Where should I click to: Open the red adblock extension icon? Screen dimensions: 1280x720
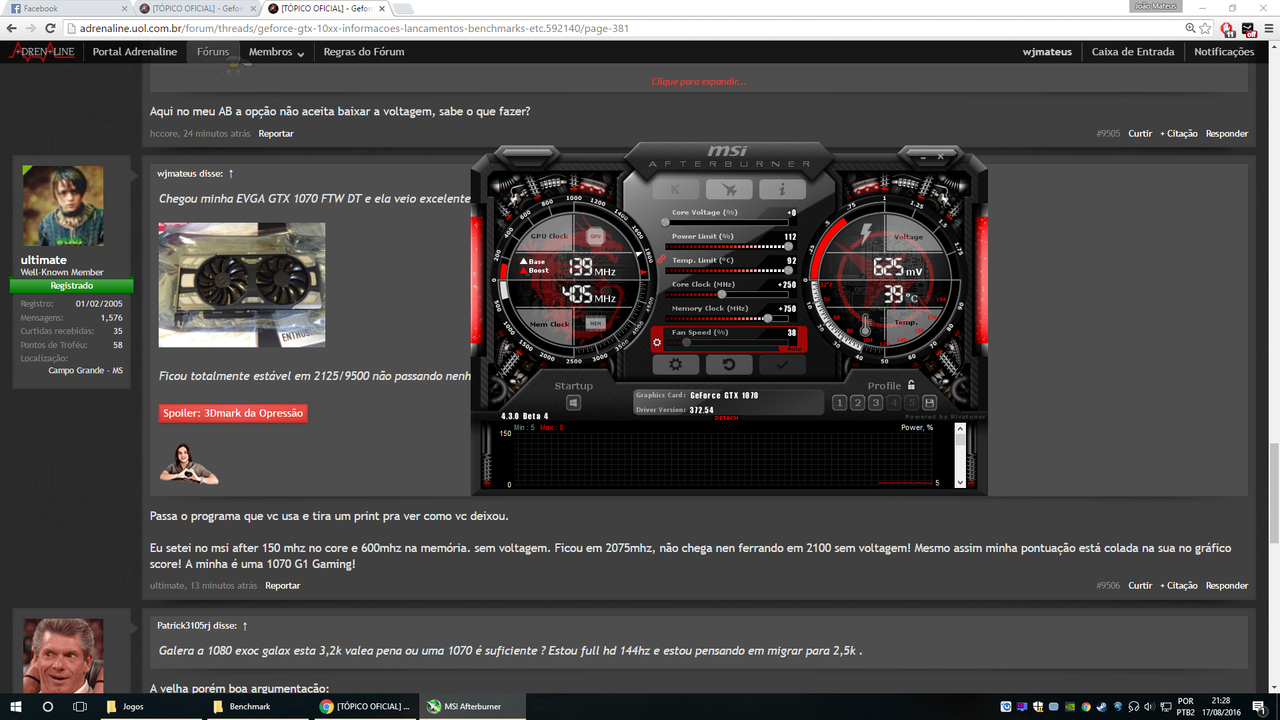coord(1228,28)
